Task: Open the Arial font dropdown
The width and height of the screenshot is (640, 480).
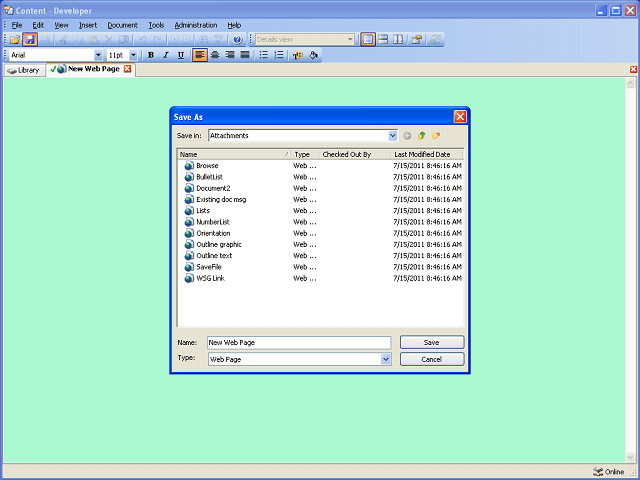Action: tap(98, 55)
